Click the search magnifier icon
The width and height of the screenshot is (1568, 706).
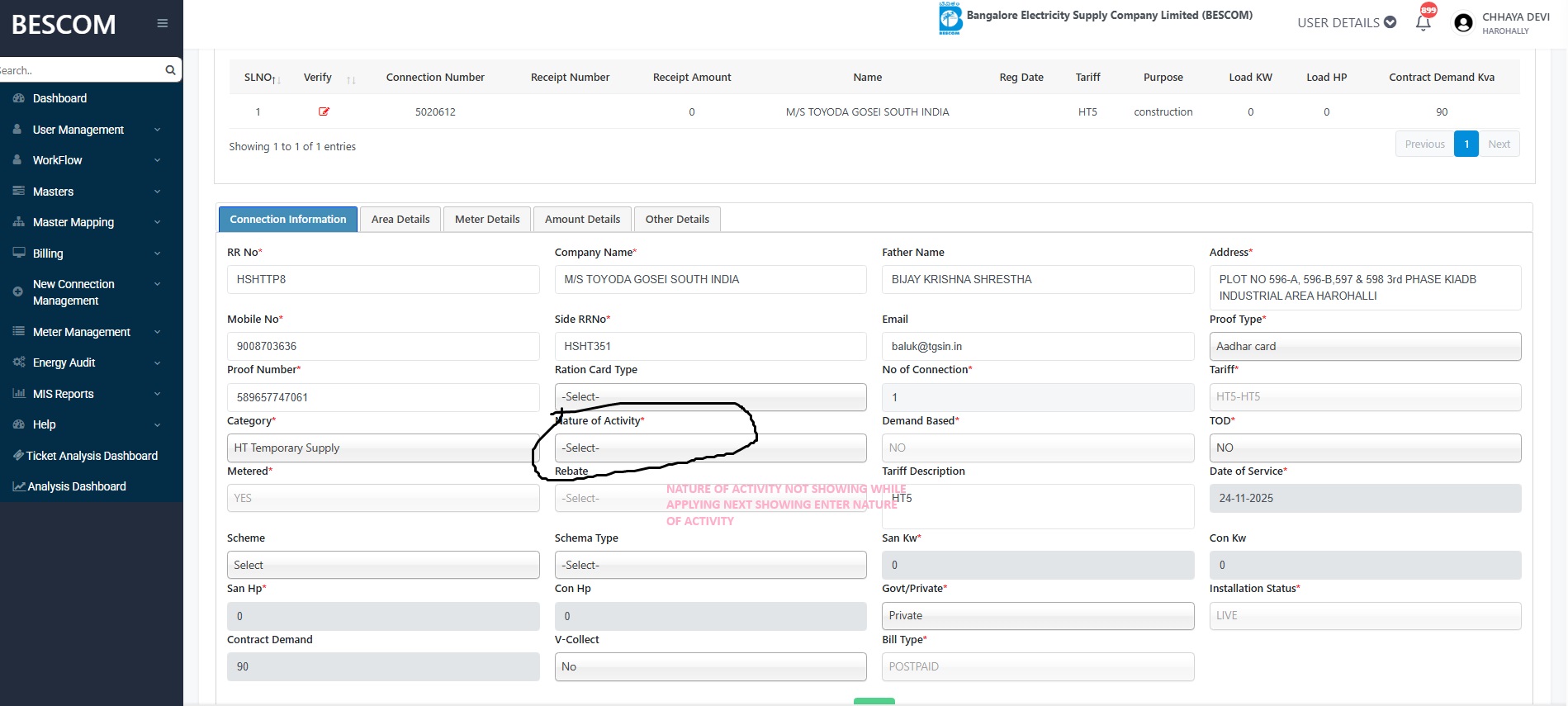coord(170,70)
